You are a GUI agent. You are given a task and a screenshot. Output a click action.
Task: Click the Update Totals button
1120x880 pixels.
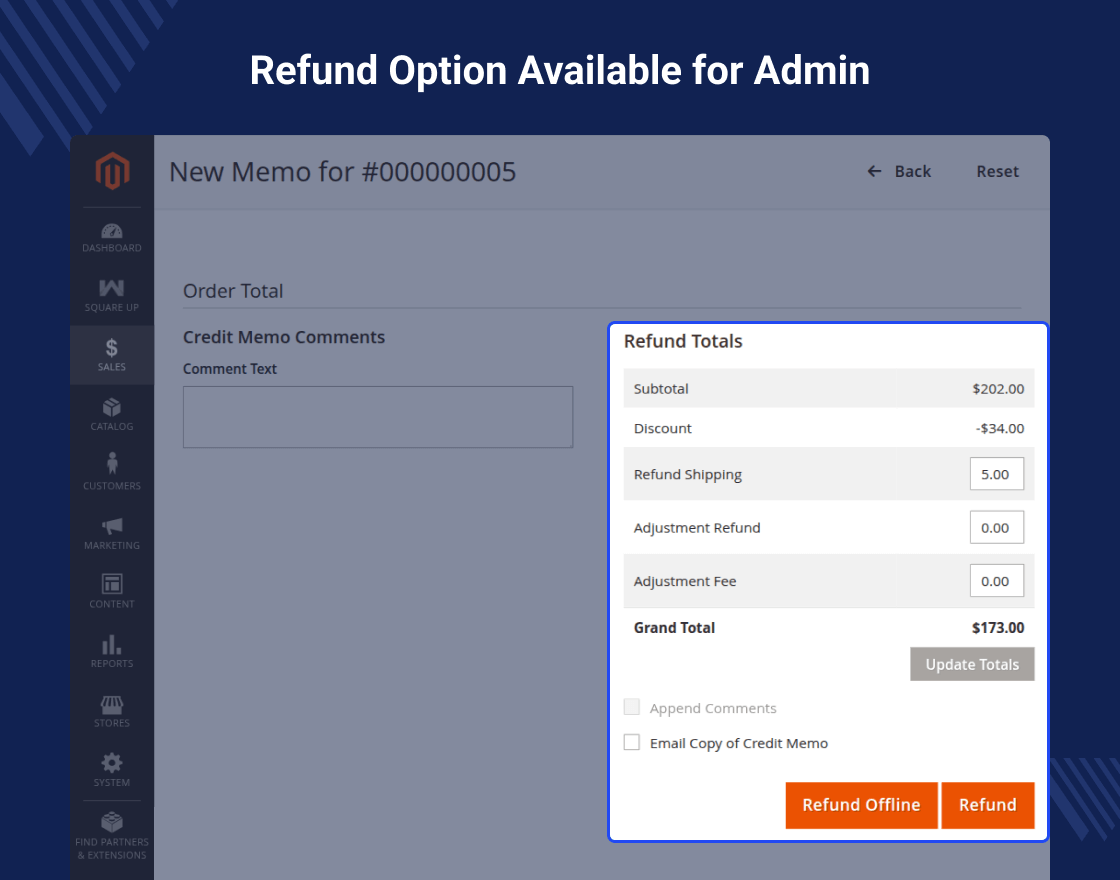tap(972, 664)
